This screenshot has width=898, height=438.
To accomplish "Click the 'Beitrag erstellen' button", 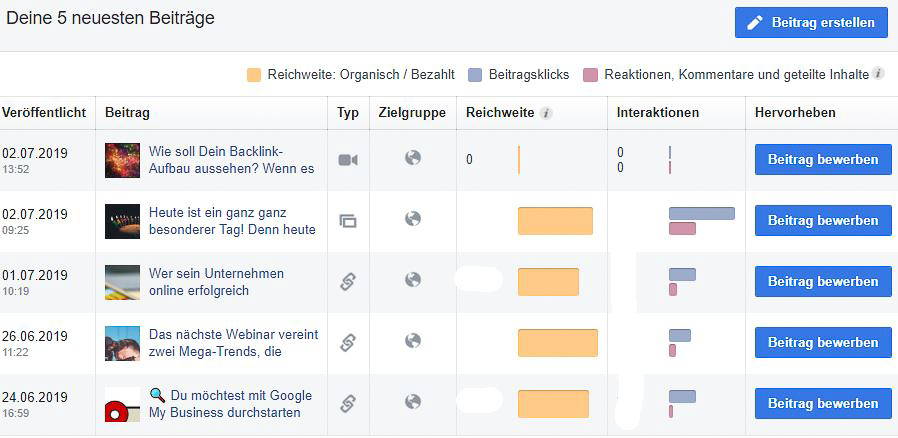I will (x=811, y=22).
